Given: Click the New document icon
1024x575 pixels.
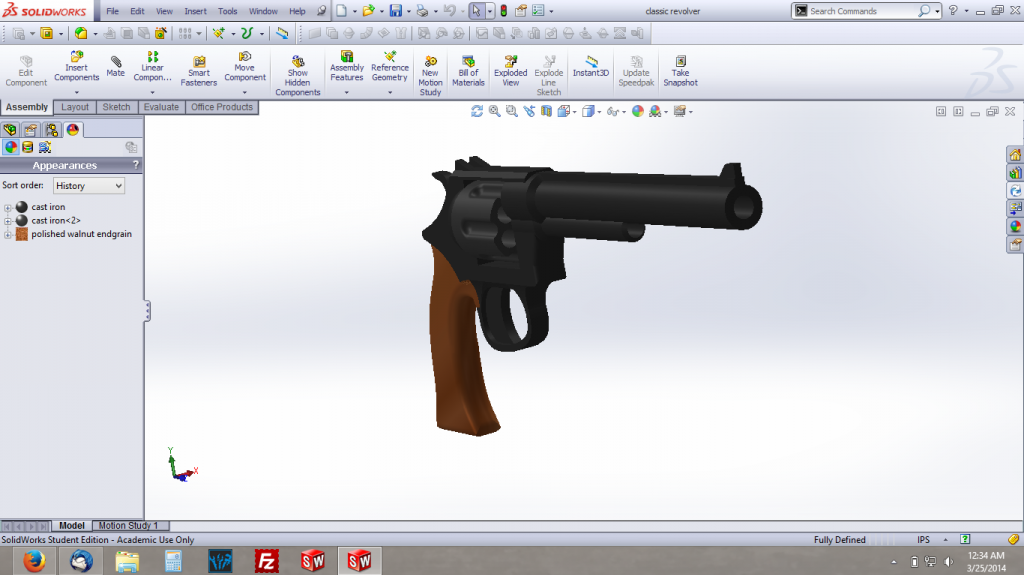Looking at the screenshot, I should point(342,11).
